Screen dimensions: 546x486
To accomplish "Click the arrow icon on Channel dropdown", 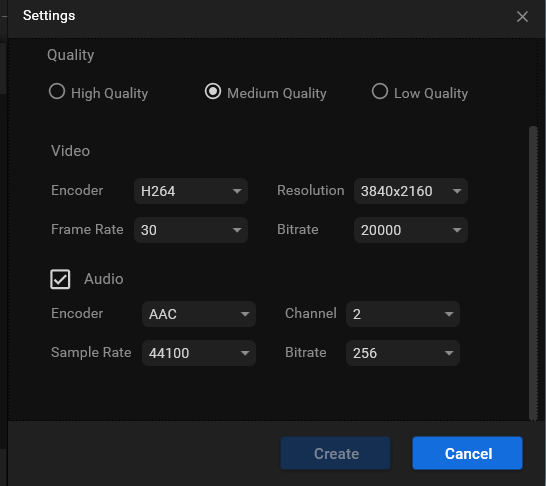I will 449,314.
